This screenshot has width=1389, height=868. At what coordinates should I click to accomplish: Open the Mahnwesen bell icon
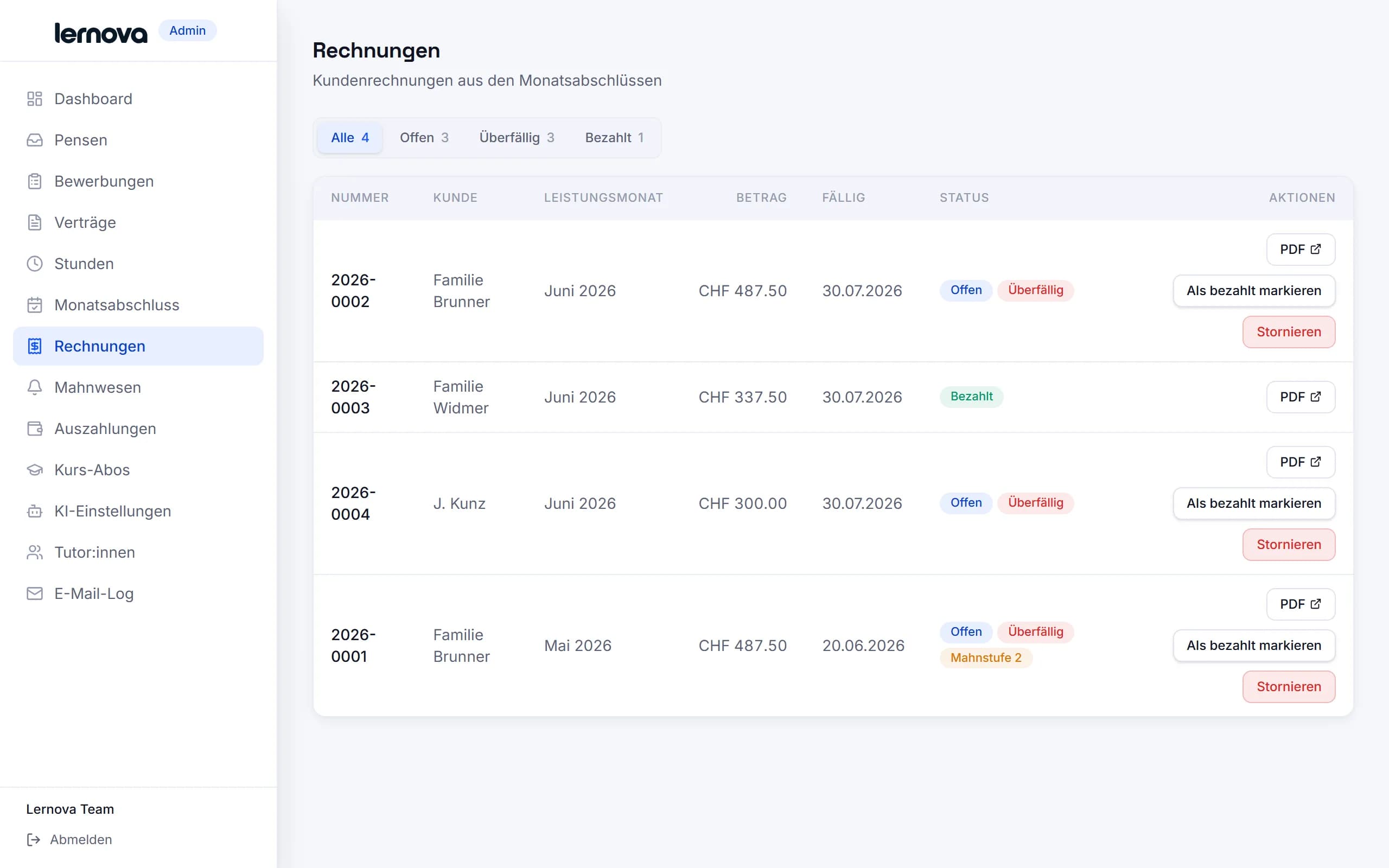(x=34, y=387)
